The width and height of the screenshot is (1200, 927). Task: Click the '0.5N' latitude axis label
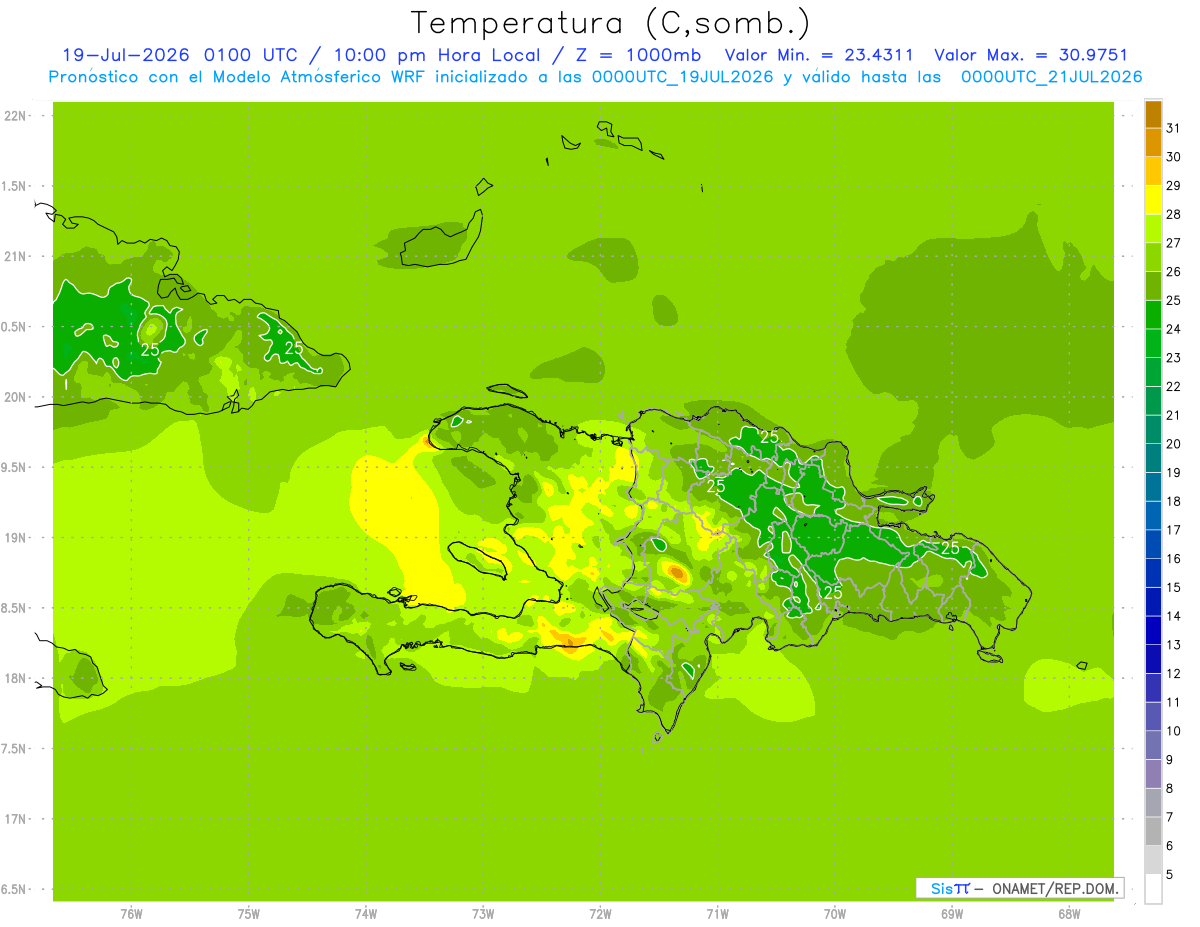(15, 327)
